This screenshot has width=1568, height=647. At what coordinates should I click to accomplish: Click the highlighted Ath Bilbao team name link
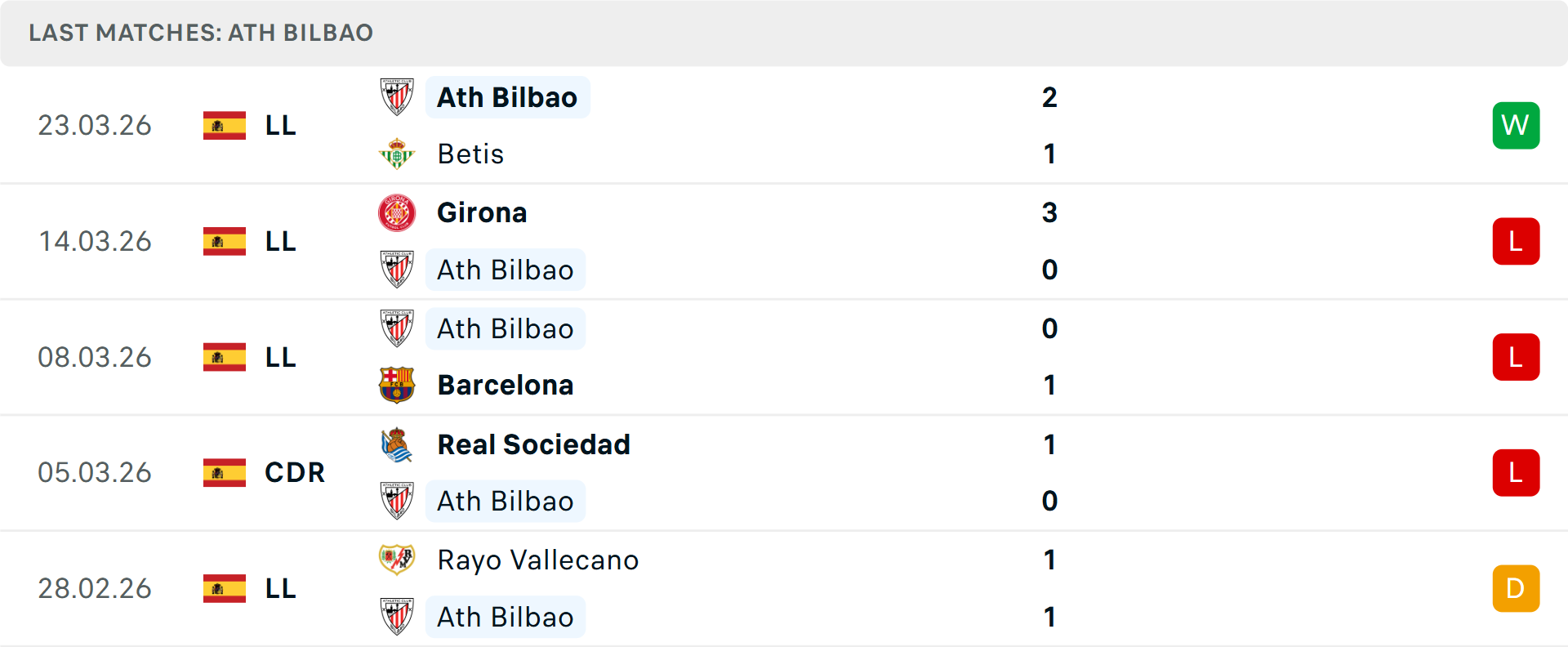(507, 96)
